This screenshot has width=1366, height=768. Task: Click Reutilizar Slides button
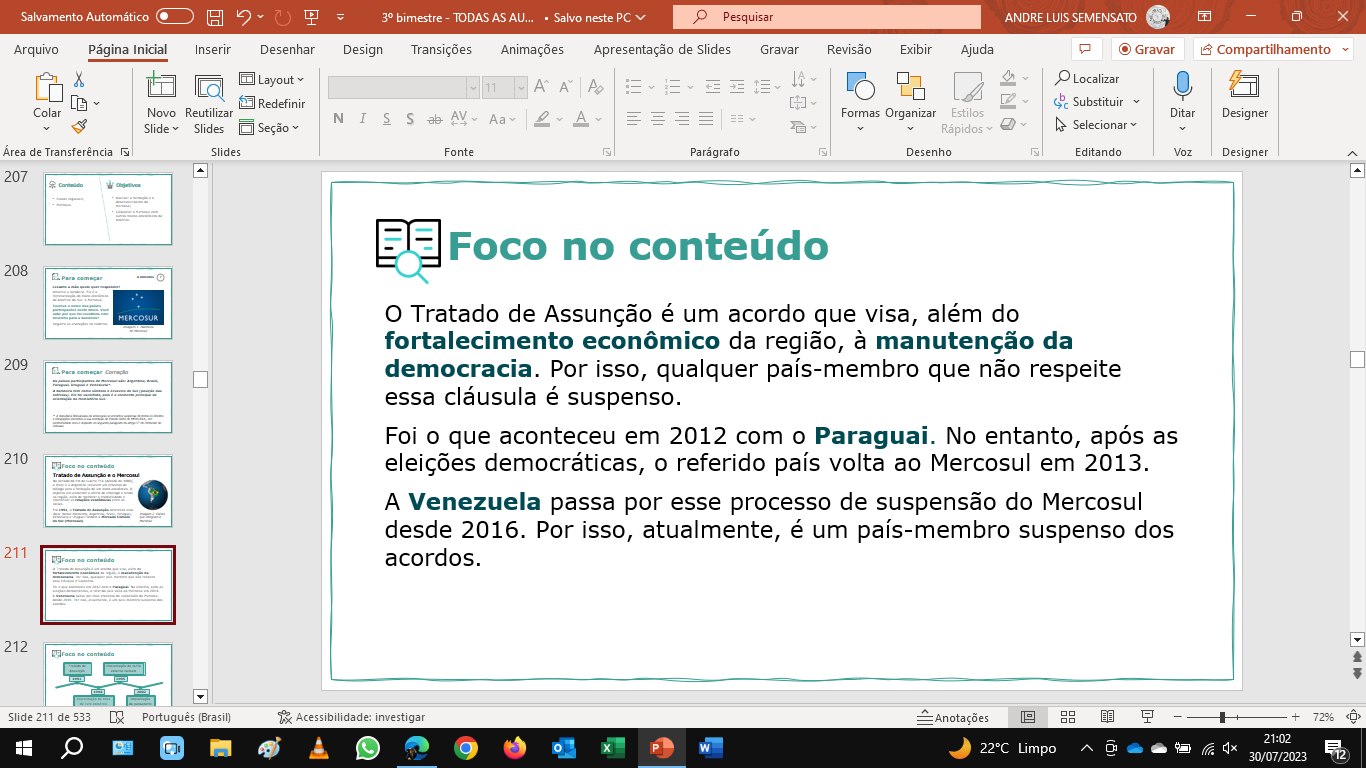pos(209,104)
